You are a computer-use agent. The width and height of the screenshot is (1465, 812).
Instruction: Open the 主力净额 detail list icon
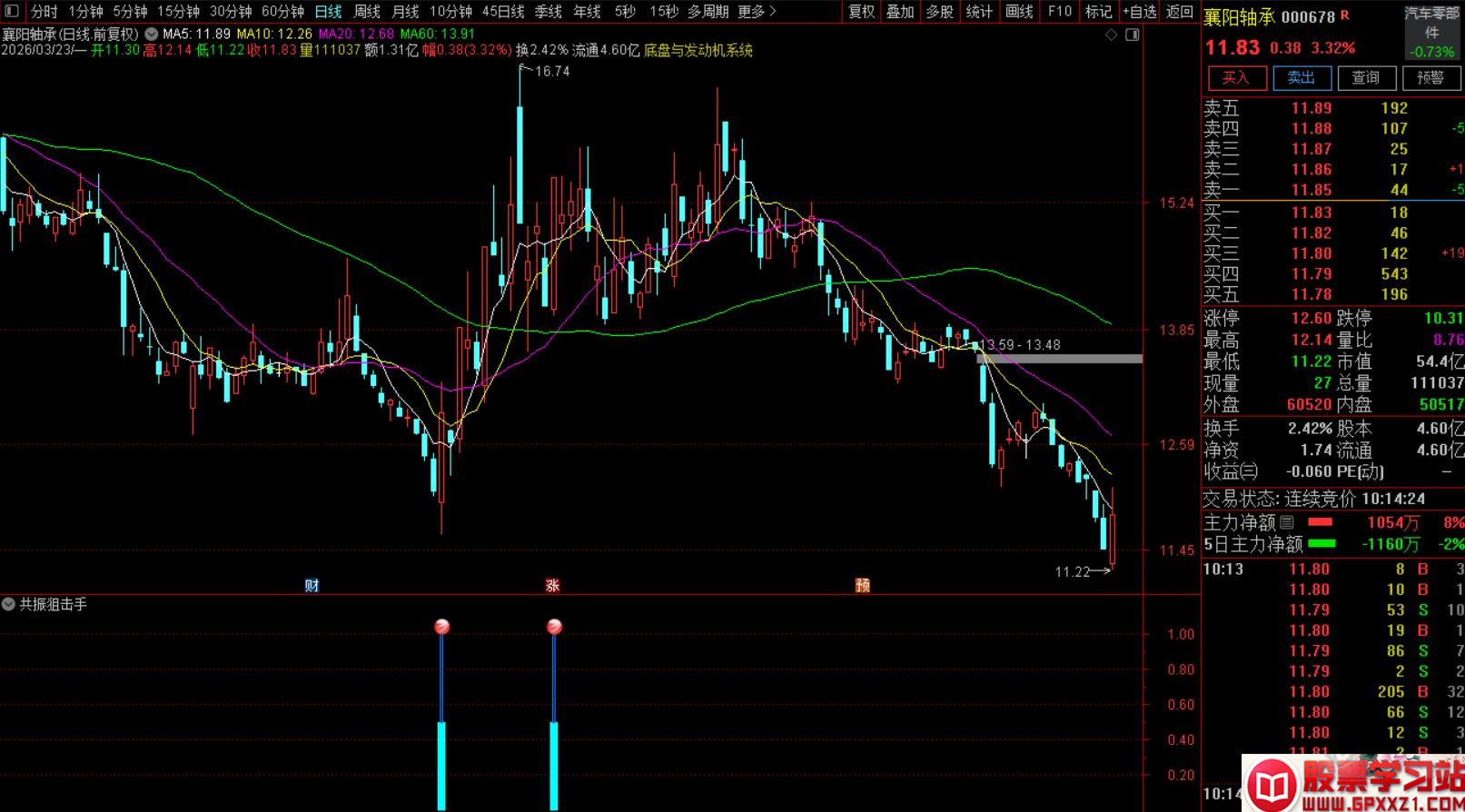tap(1287, 522)
